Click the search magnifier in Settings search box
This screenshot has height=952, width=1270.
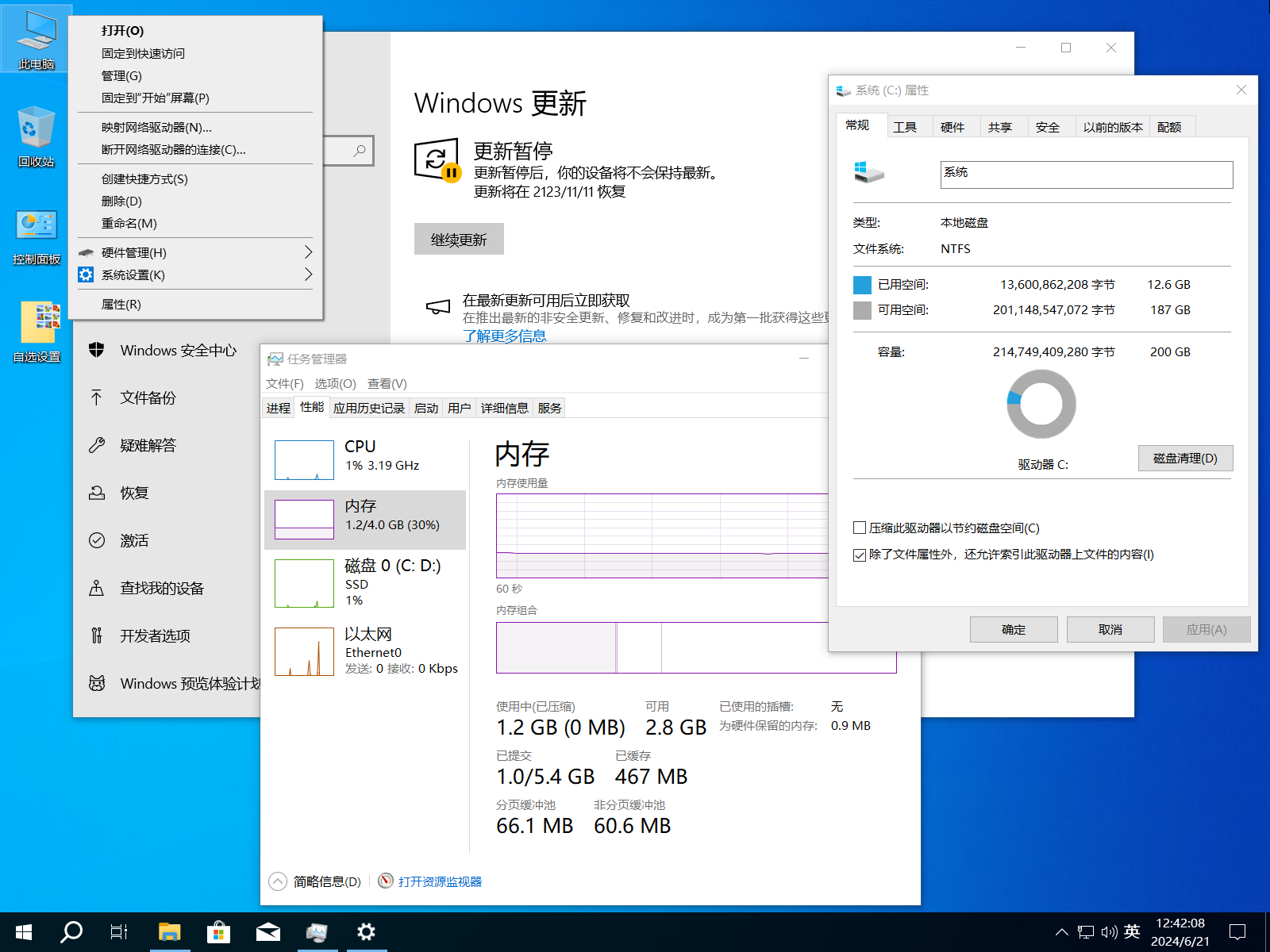point(360,151)
